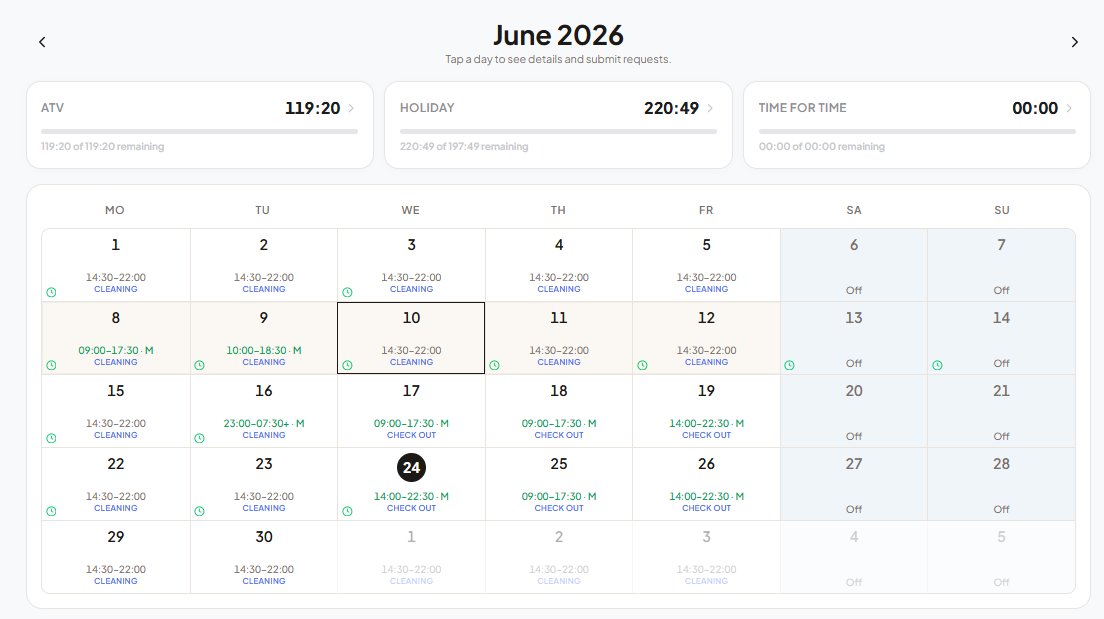Select June 30 cleaning shift
This screenshot has width=1104, height=619.
263,557
